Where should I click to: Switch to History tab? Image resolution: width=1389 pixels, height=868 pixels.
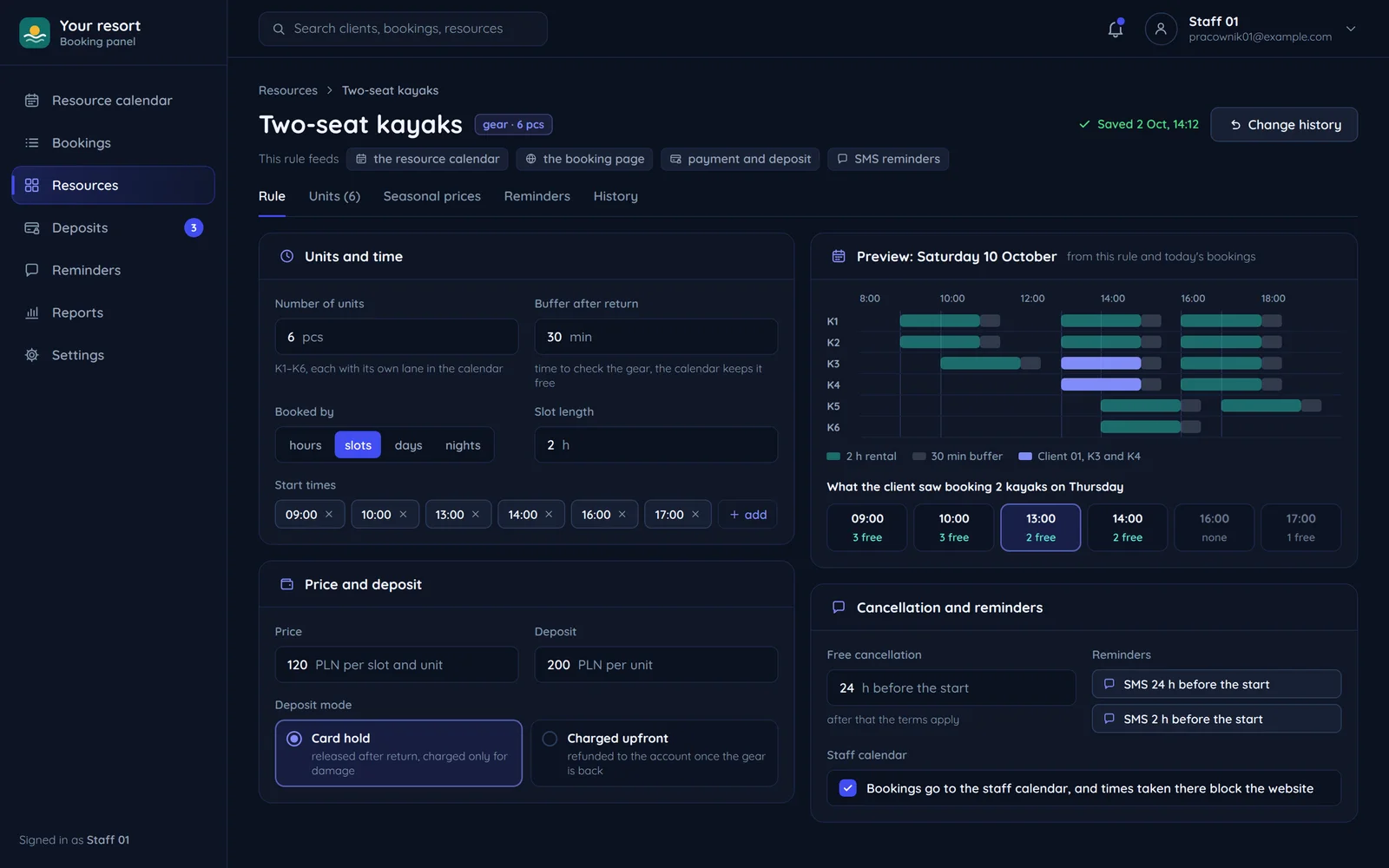click(x=616, y=196)
